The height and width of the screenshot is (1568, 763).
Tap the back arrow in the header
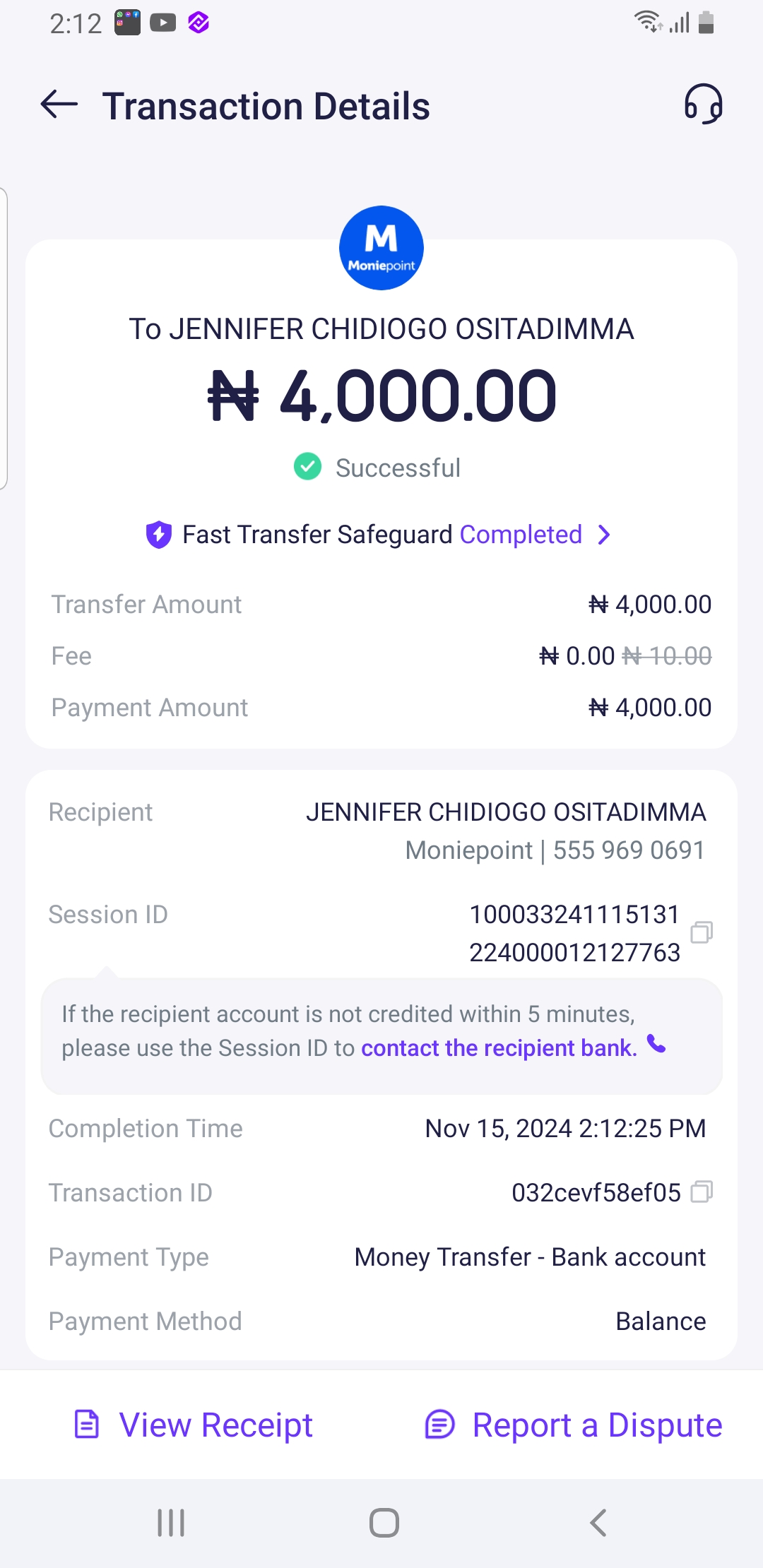tap(59, 105)
